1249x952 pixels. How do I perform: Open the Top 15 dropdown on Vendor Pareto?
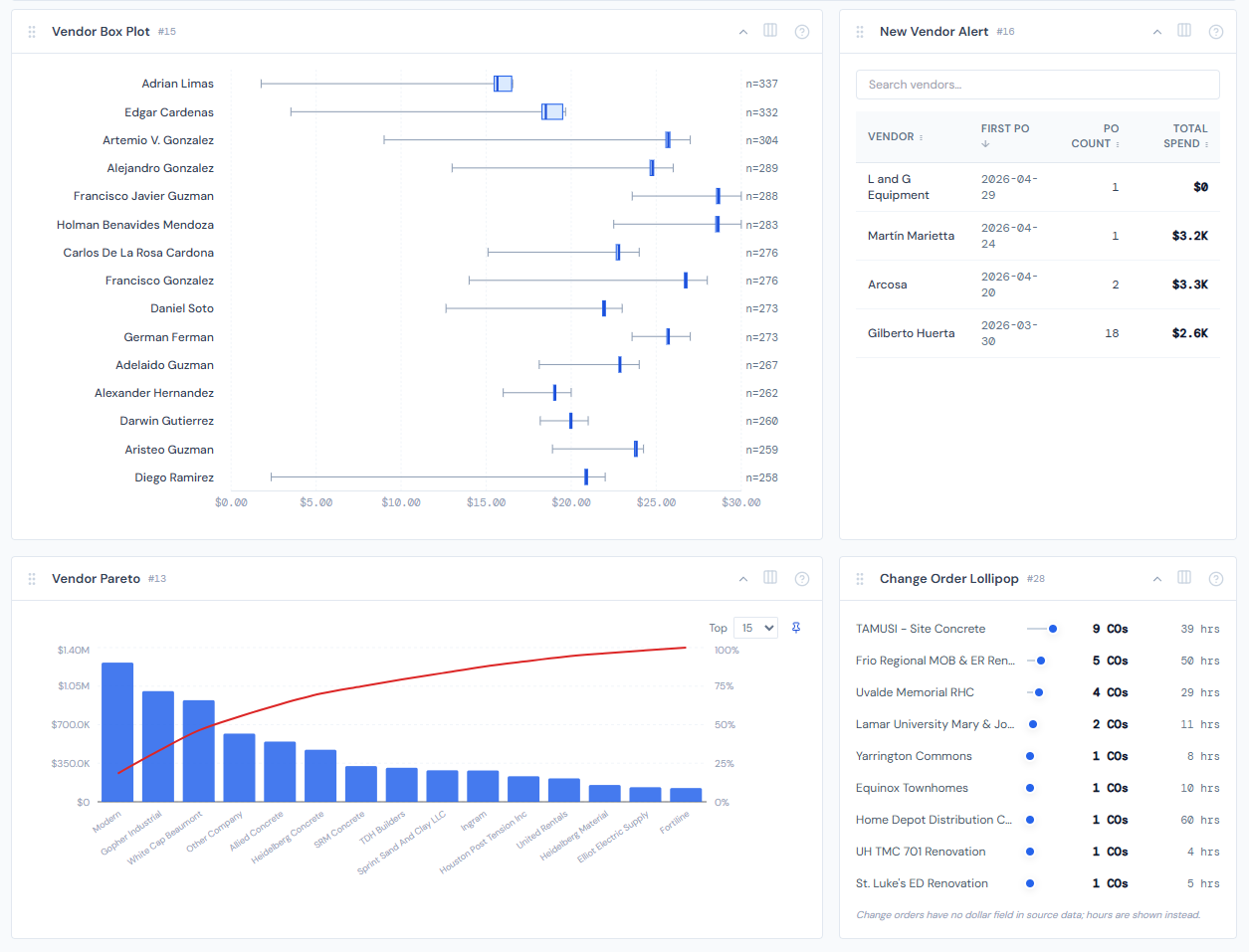tap(755, 628)
